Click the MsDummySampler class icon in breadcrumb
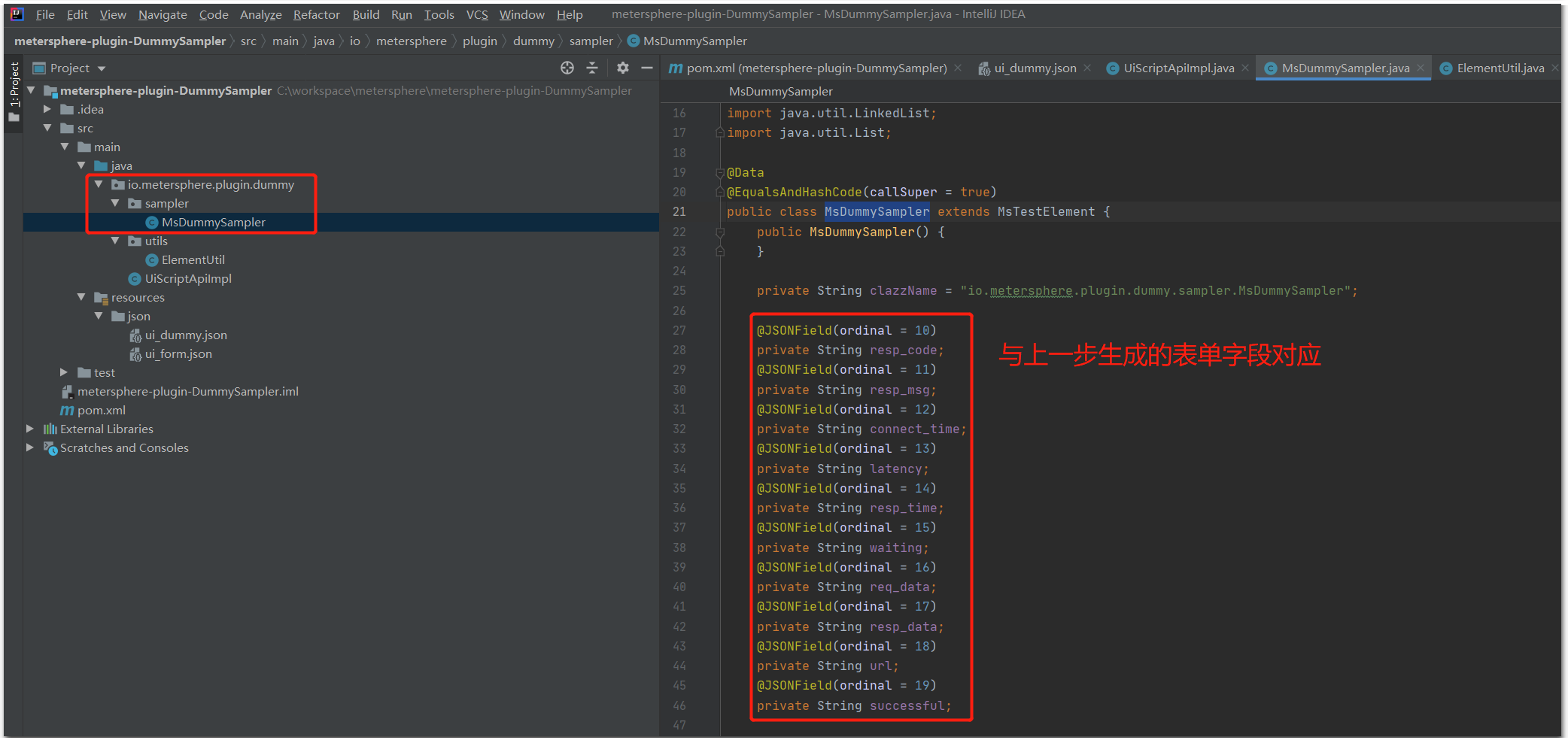 click(x=634, y=41)
